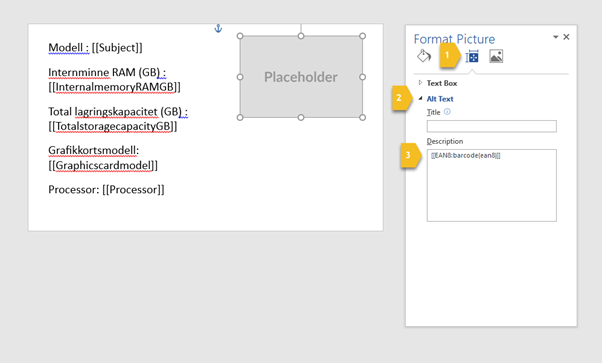Click the 'Format Picture' pane title

coord(454,39)
